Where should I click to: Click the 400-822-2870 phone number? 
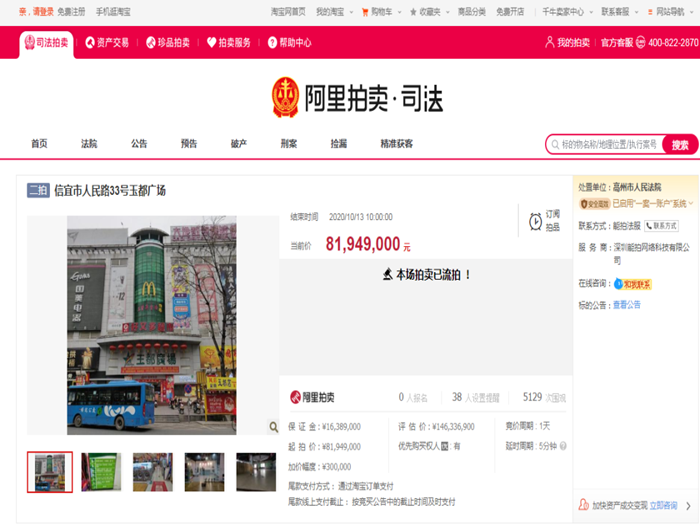673,43
